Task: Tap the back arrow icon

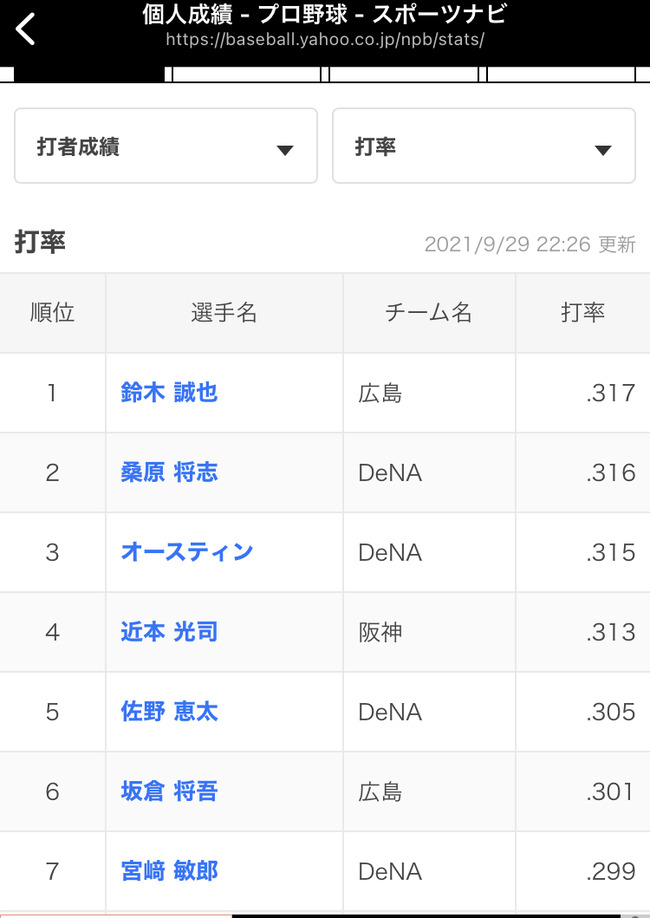Action: click(25, 29)
